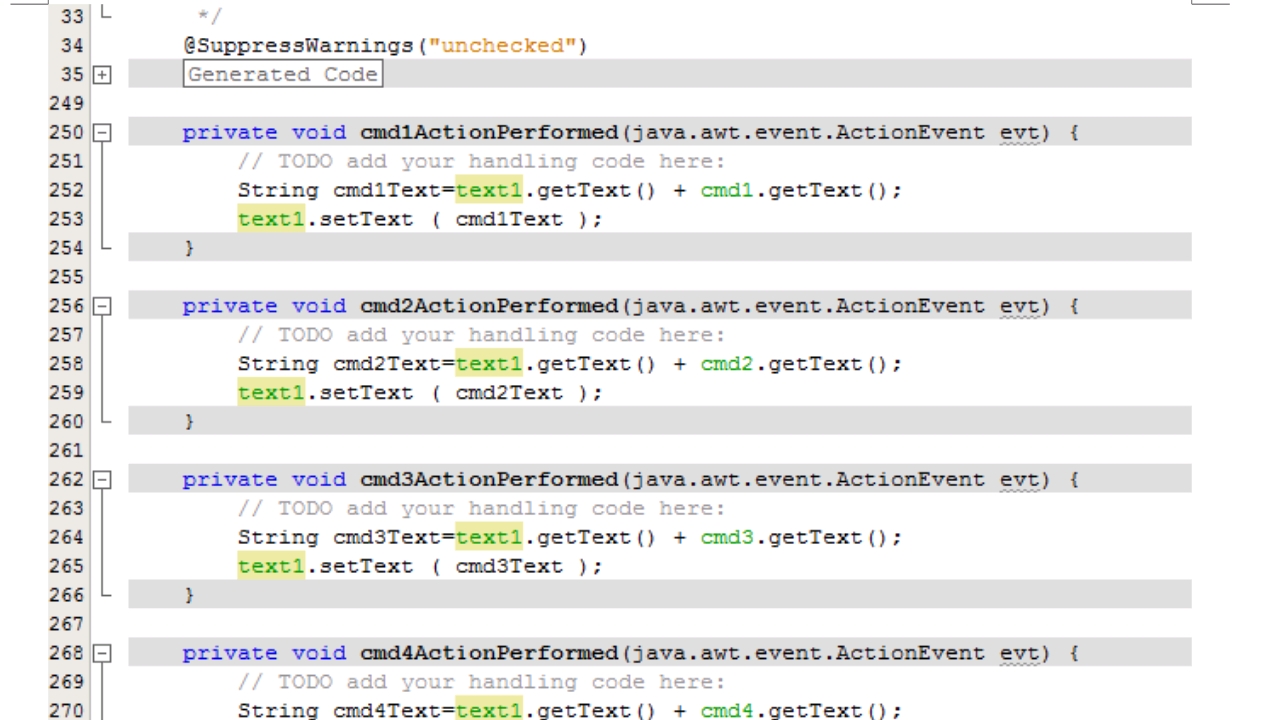Click line number 255 in the gutter
This screenshot has width=1280, height=720.
click(x=67, y=277)
